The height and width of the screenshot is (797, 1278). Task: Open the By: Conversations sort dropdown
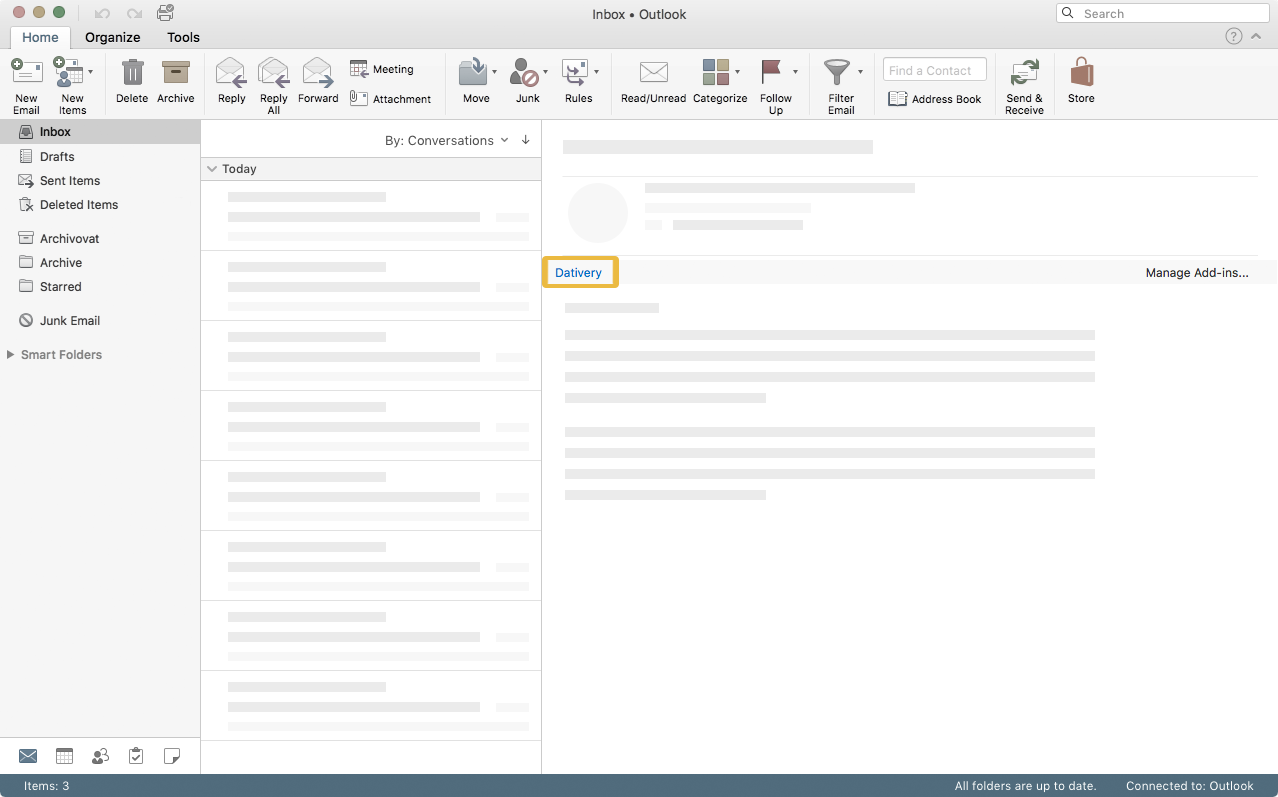(447, 140)
